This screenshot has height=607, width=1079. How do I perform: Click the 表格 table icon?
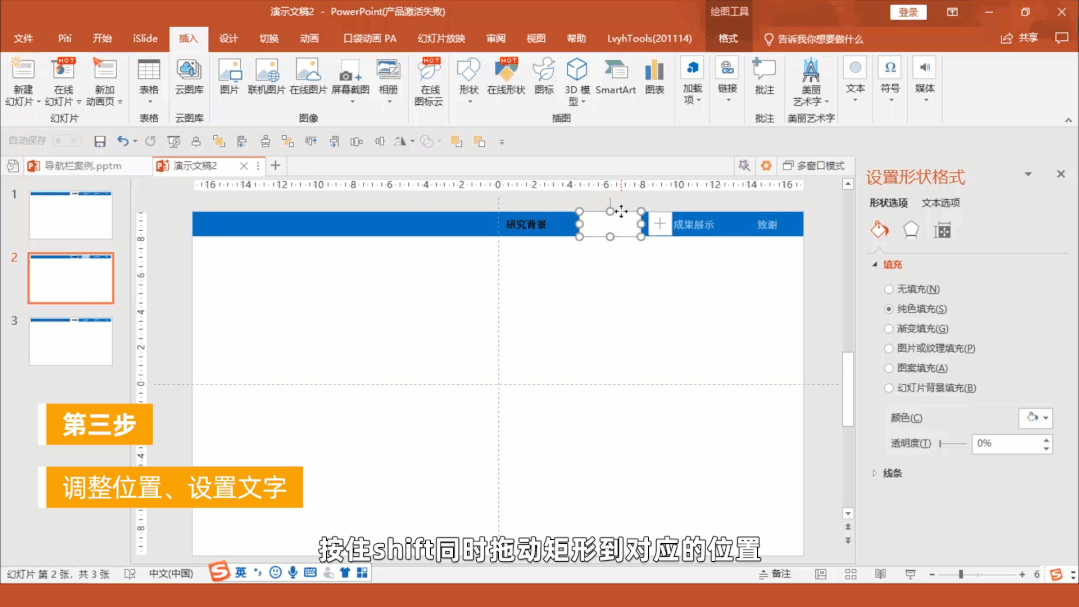[x=149, y=72]
